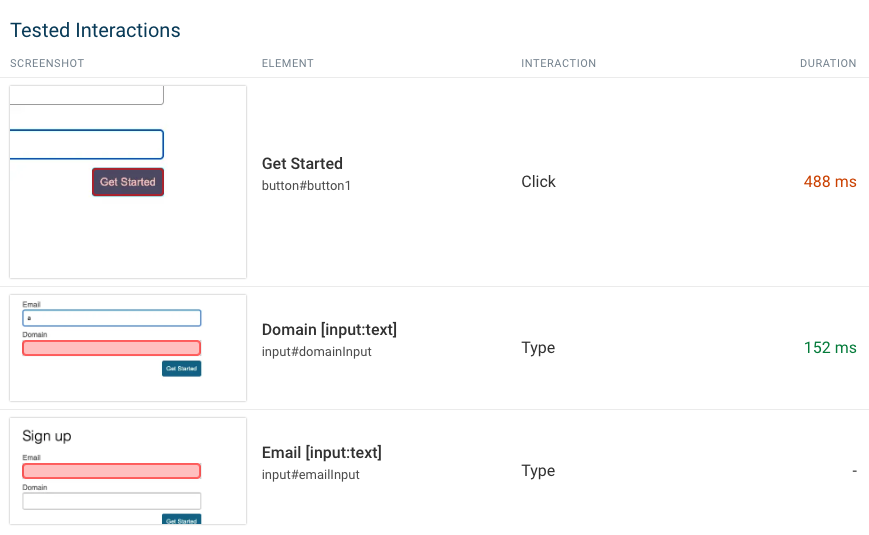Viewport: 869px width, 535px height.
Task: Click the 'Domain [input:text]' element name
Action: click(x=329, y=330)
